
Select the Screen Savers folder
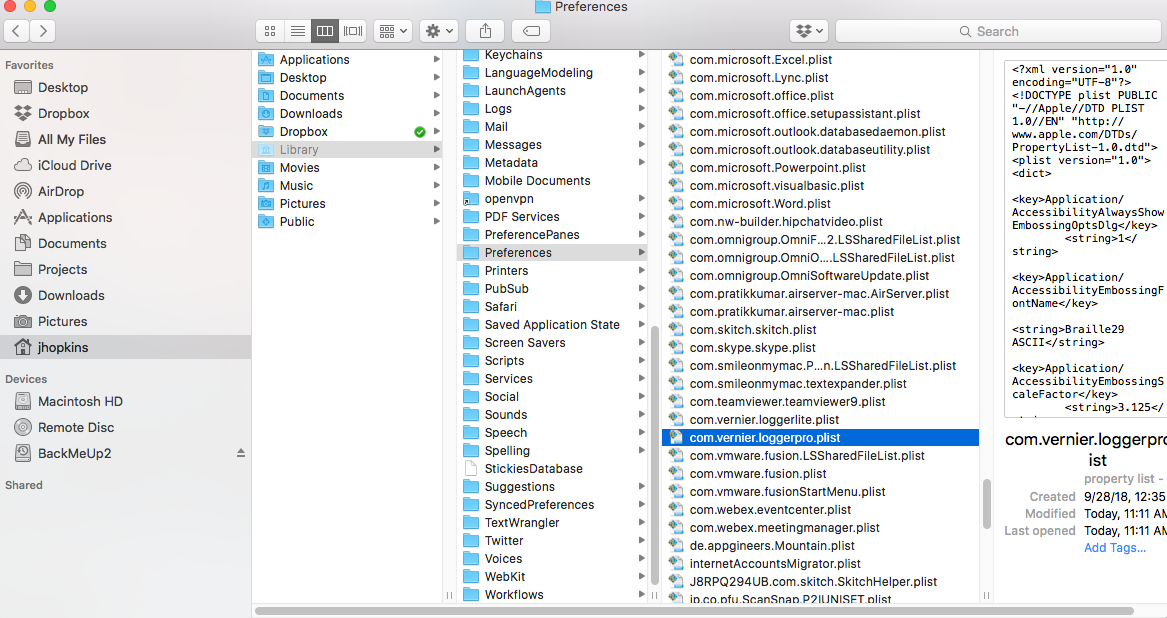coord(552,343)
